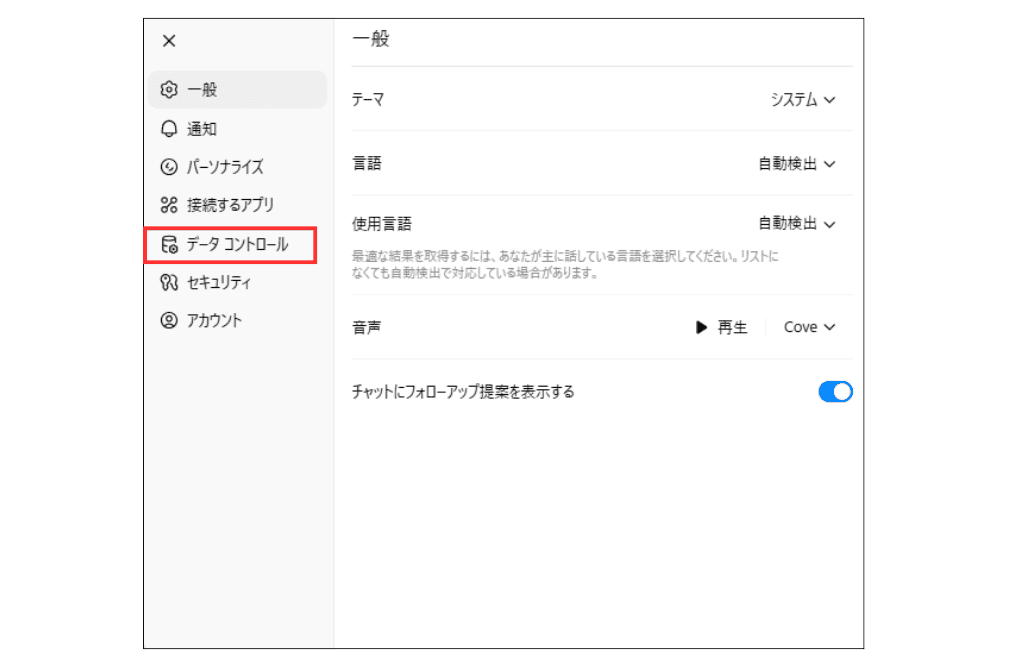This screenshot has width=1024, height=672.
Task: Click the セキュリティ key icon
Action: coord(169,283)
